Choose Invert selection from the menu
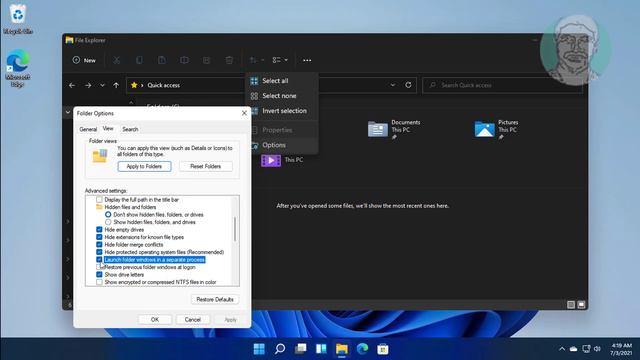The width and height of the screenshot is (640, 360). pos(282,111)
